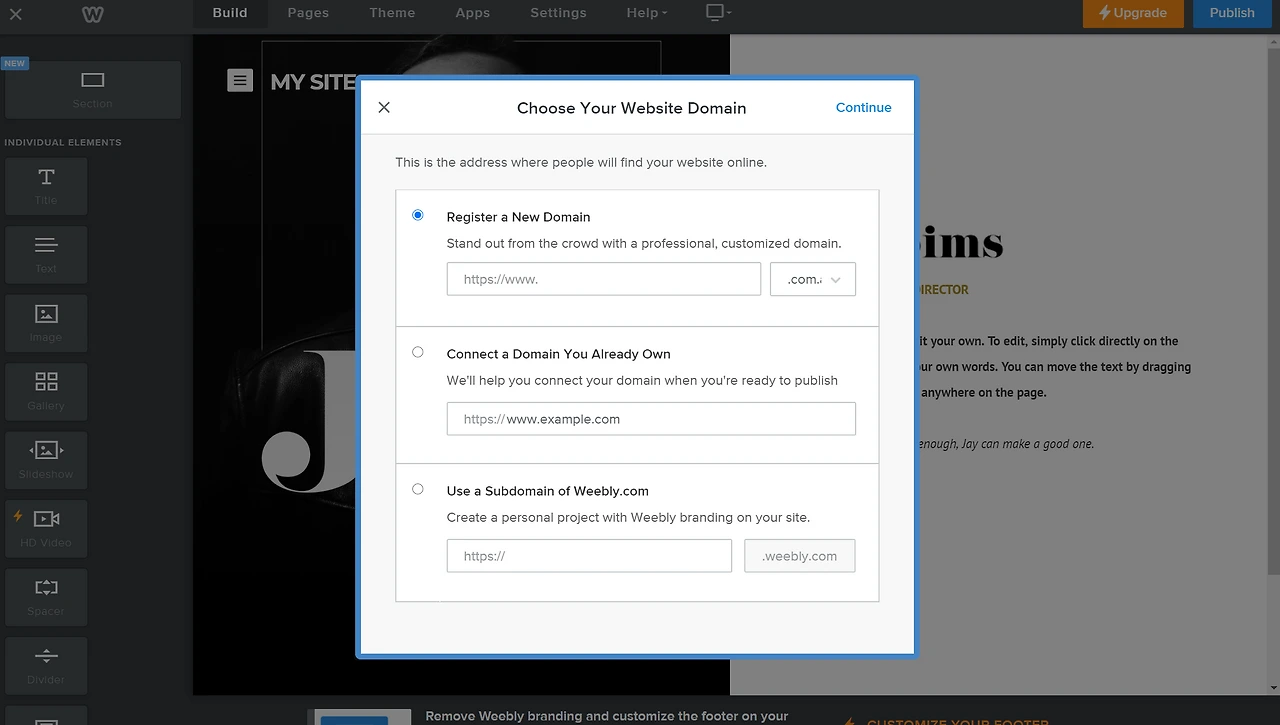
Task: Open the .com domain extension dropdown
Action: click(x=813, y=279)
